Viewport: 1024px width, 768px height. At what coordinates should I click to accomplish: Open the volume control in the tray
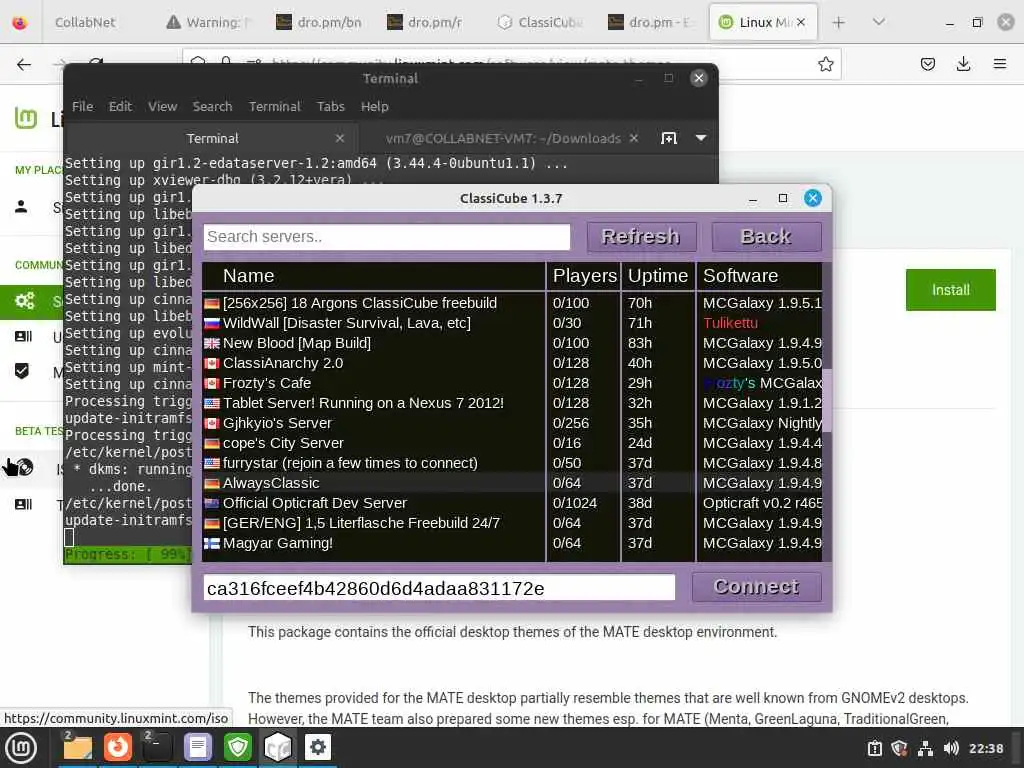(x=951, y=748)
